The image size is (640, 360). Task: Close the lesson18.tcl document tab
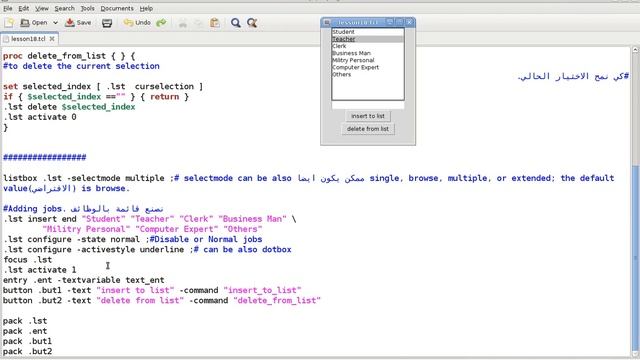click(52, 39)
